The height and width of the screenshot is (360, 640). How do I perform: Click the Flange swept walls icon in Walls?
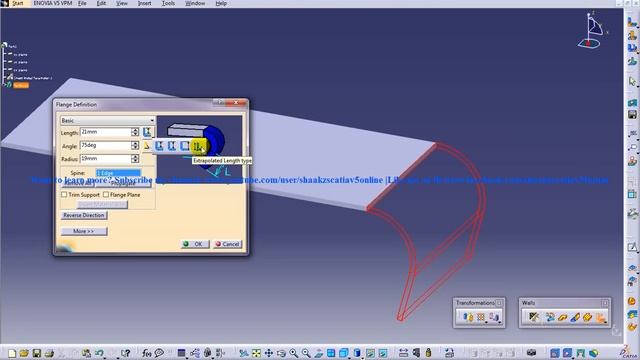600,317
